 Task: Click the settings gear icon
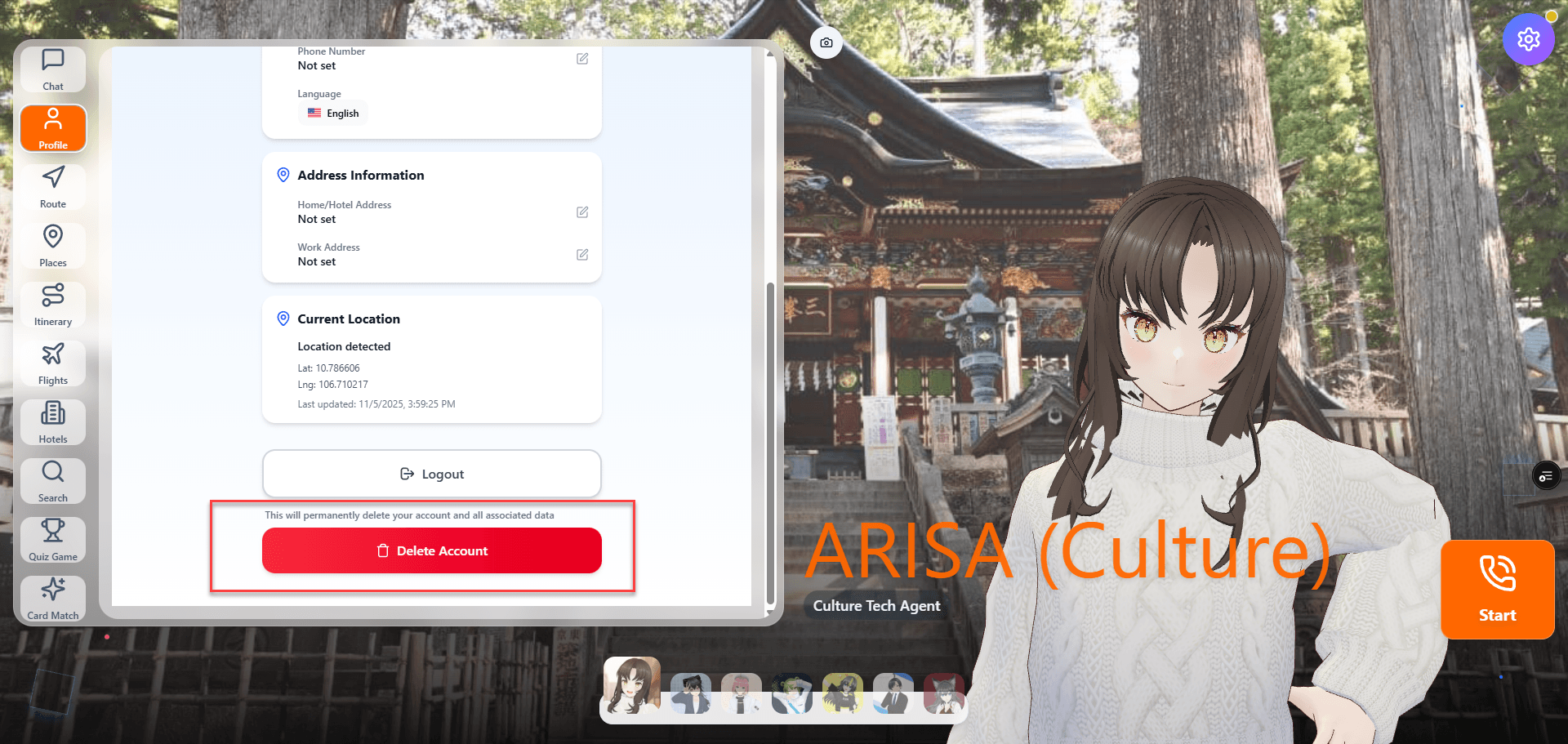(1528, 39)
